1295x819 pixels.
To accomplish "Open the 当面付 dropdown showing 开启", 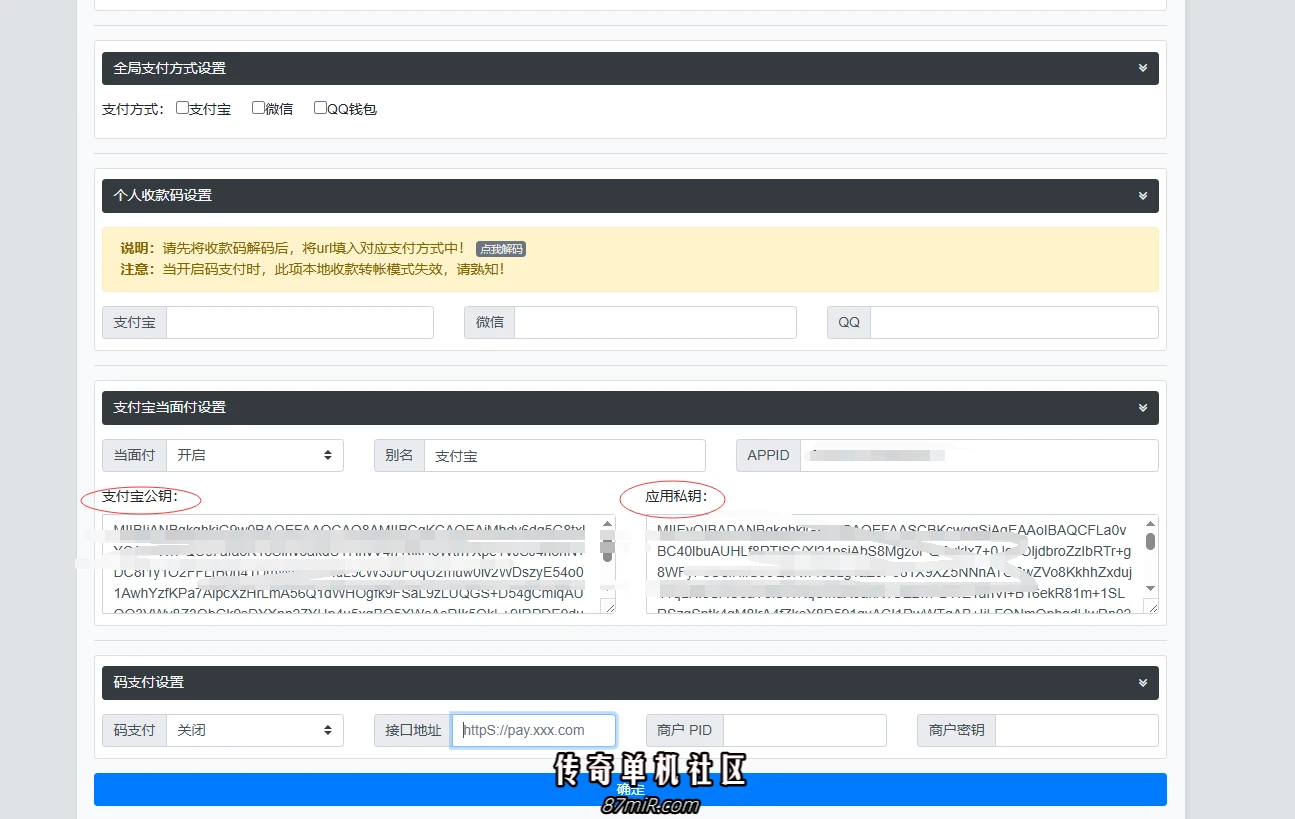I will 255,455.
